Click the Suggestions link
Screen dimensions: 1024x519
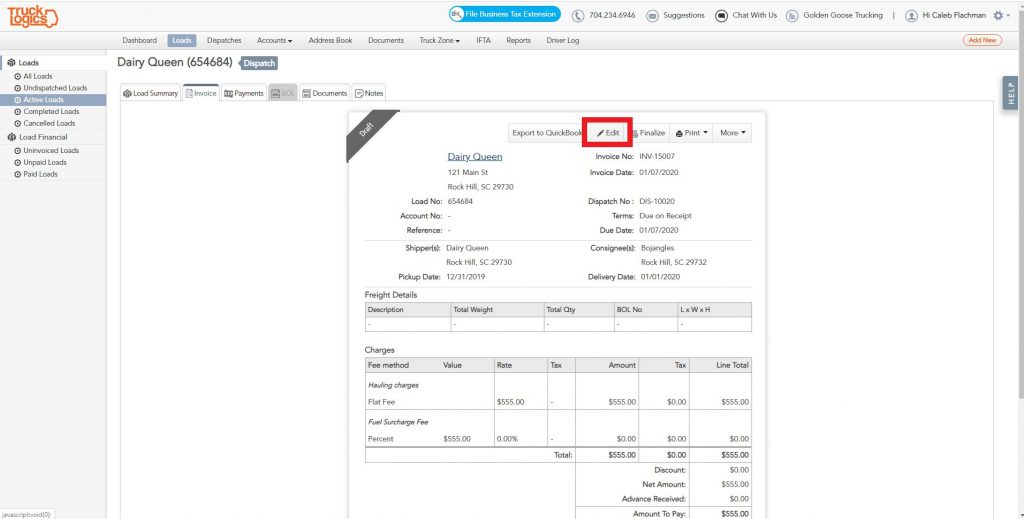pos(684,15)
